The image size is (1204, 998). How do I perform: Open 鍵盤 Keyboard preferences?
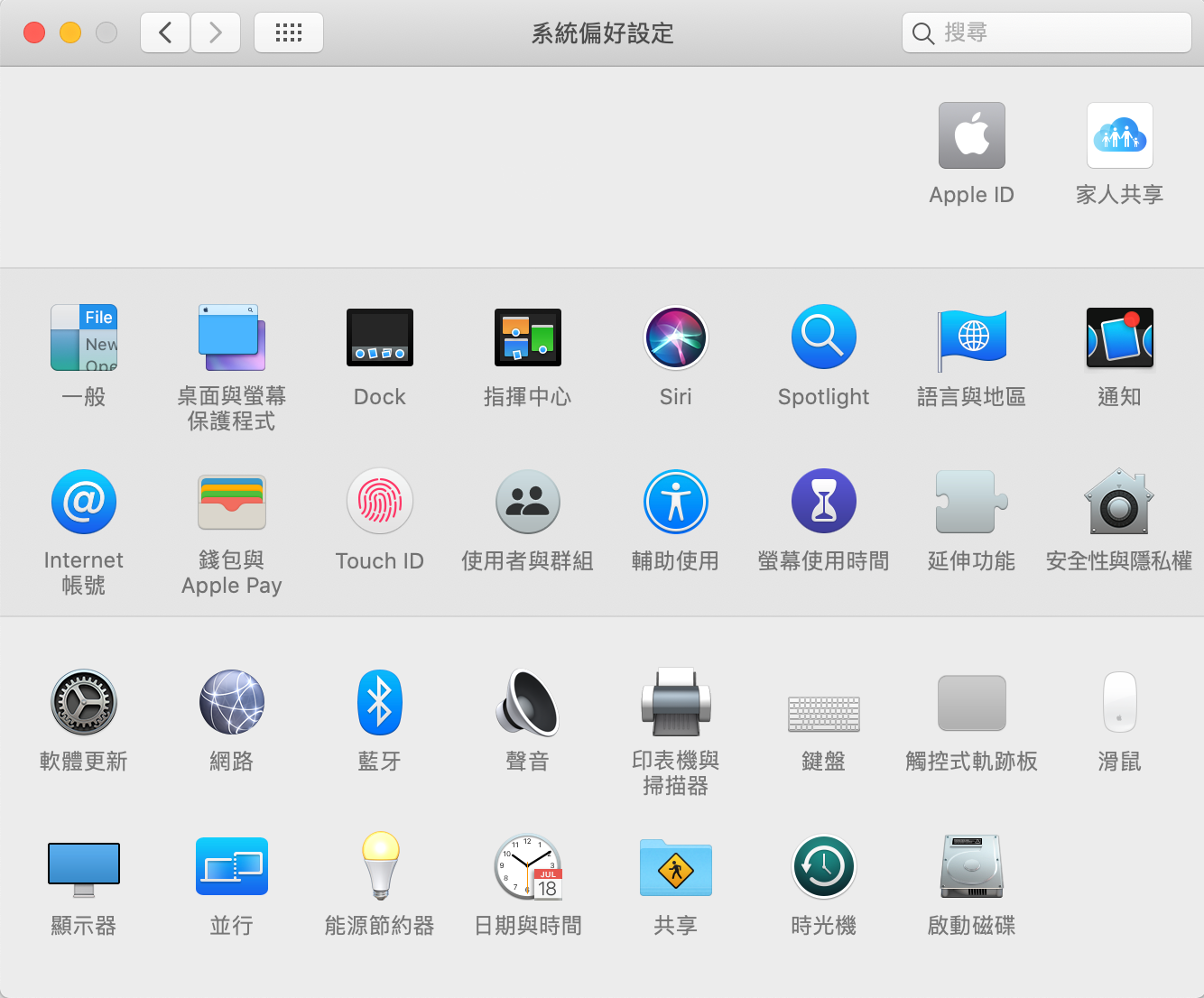pyautogui.click(x=824, y=714)
